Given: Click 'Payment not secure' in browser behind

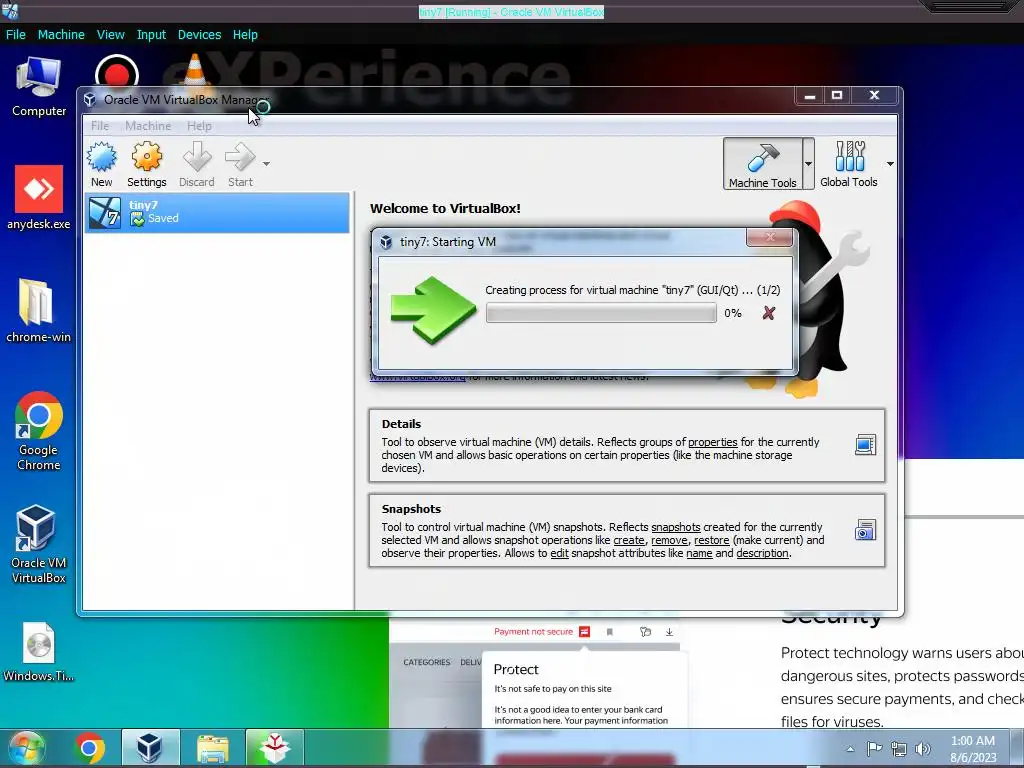Looking at the screenshot, I should click(x=534, y=632).
